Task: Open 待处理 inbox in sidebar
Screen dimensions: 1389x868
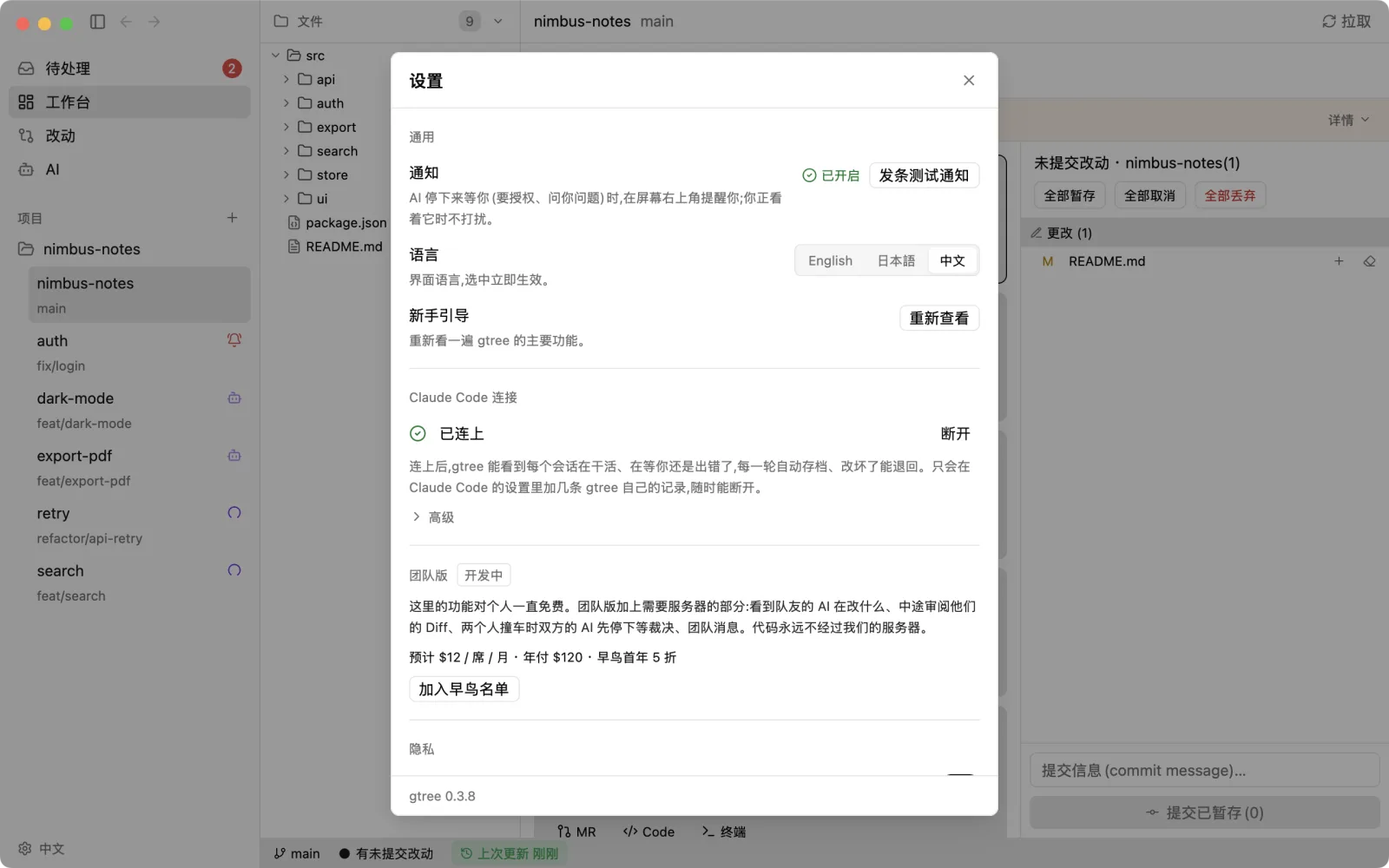Action: [x=129, y=69]
